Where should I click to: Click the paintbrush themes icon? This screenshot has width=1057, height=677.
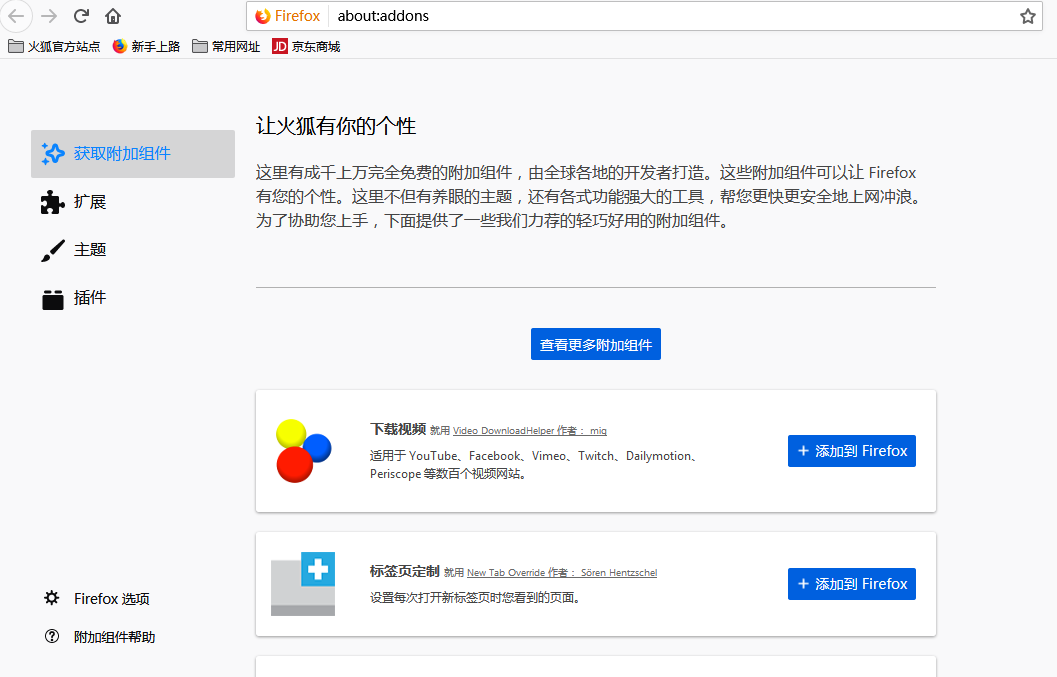[53, 250]
